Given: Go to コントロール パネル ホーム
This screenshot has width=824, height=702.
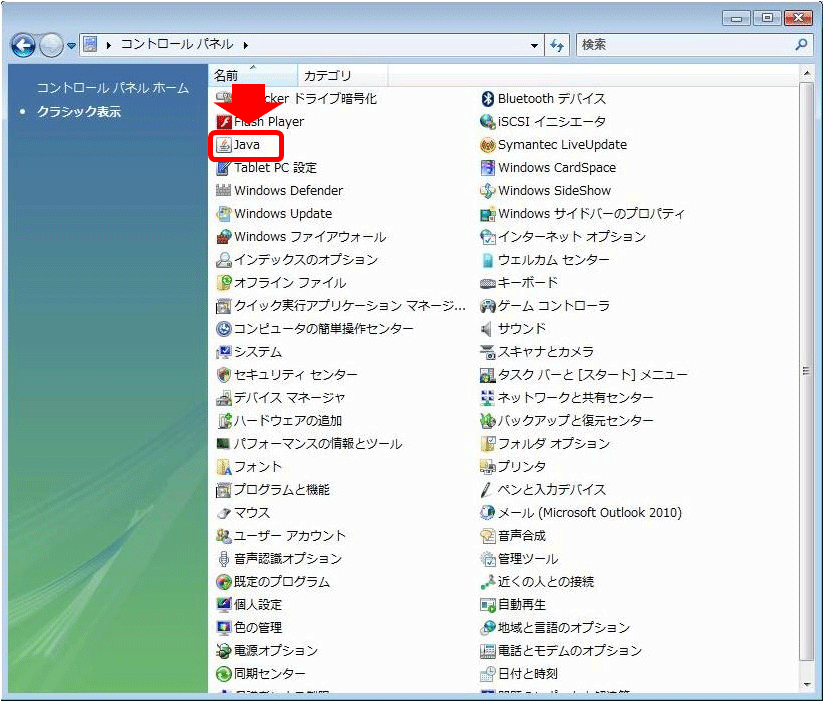Looking at the screenshot, I should pyautogui.click(x=113, y=88).
